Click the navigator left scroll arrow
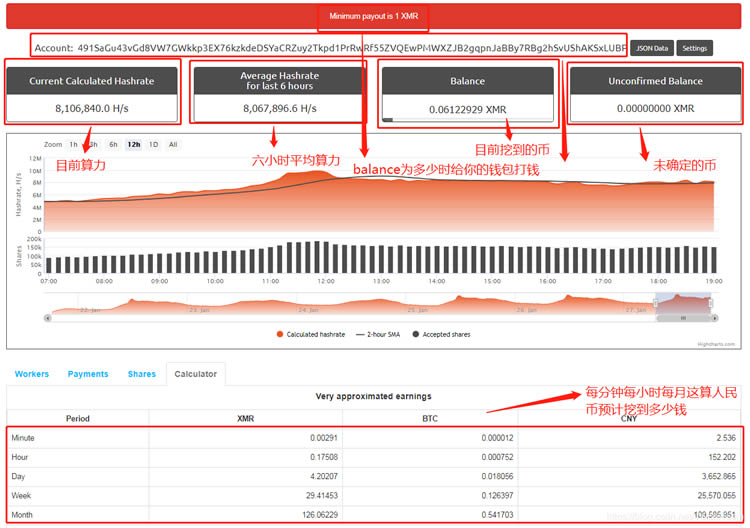 [47, 318]
